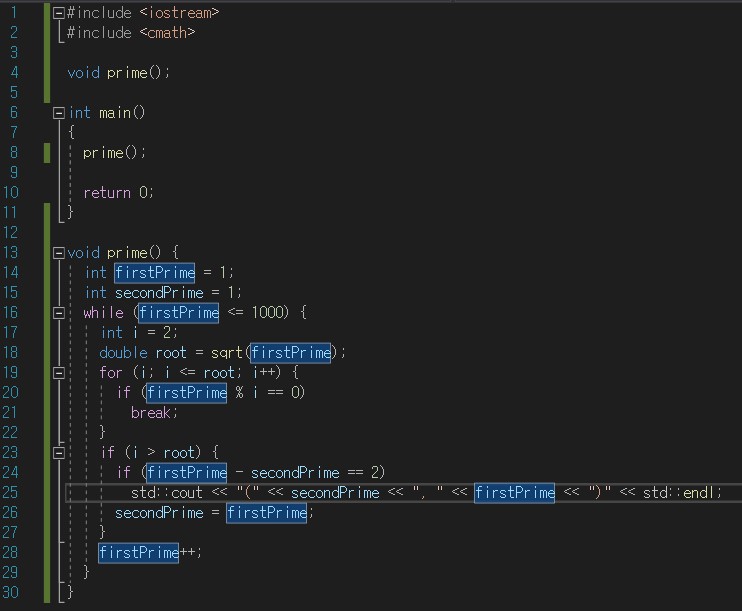Click the 'for' keyword on line 19
742x611 pixels.
pos(111,373)
